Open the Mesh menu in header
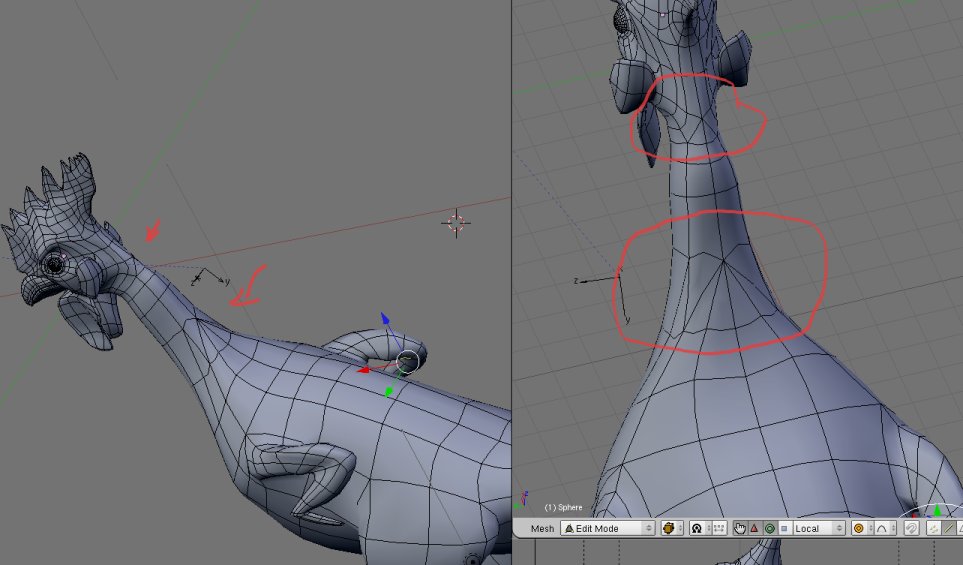The image size is (963, 565). pyautogui.click(x=542, y=528)
